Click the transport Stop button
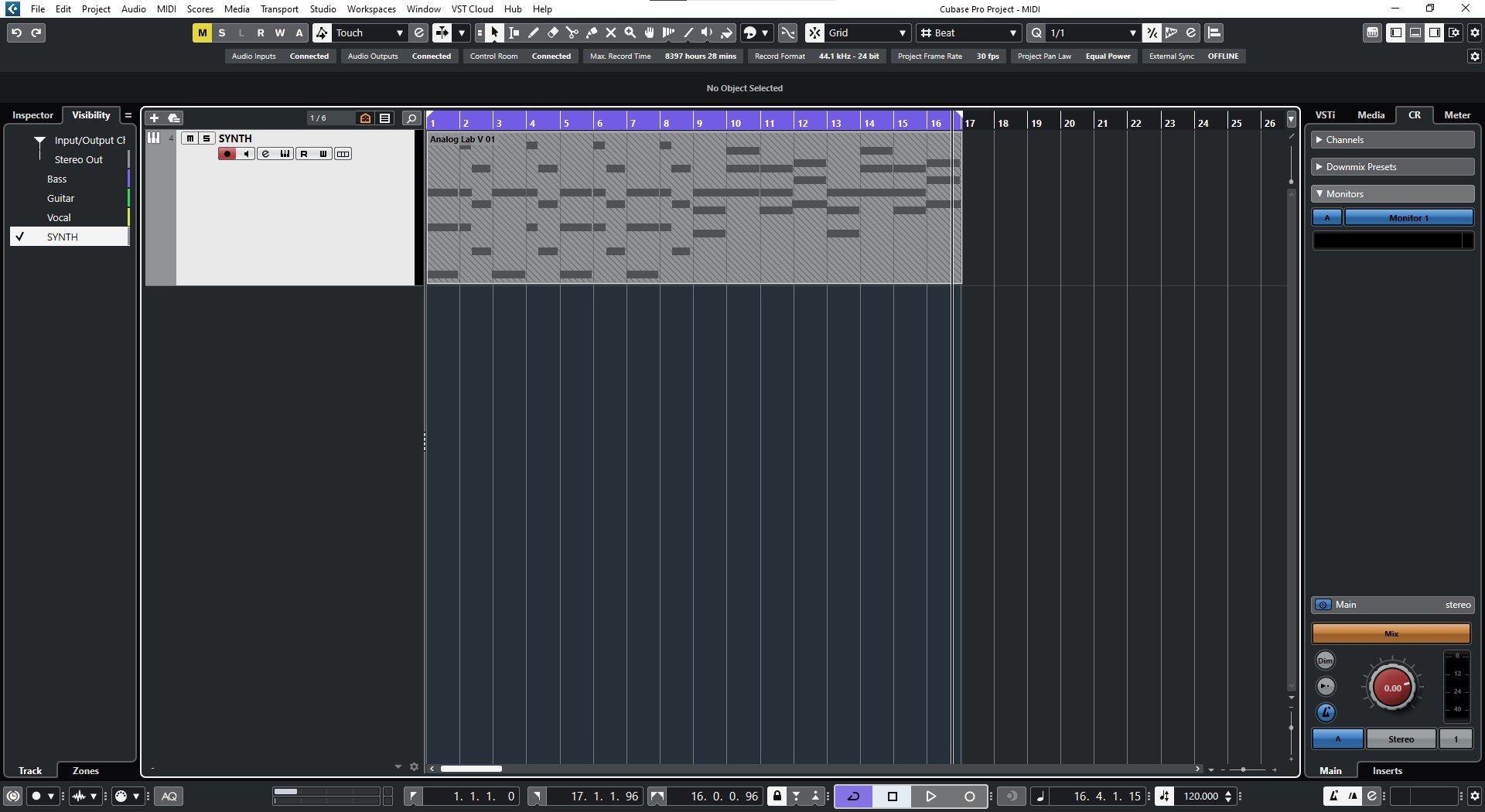 click(893, 796)
